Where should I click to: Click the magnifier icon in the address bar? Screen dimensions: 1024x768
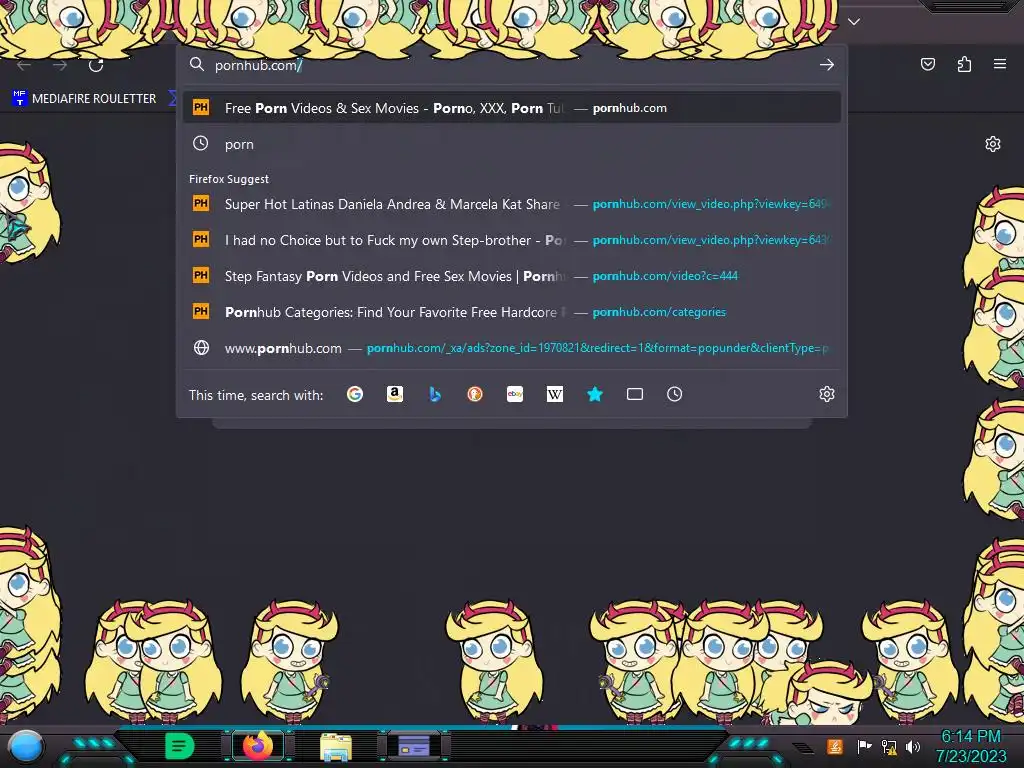(197, 64)
